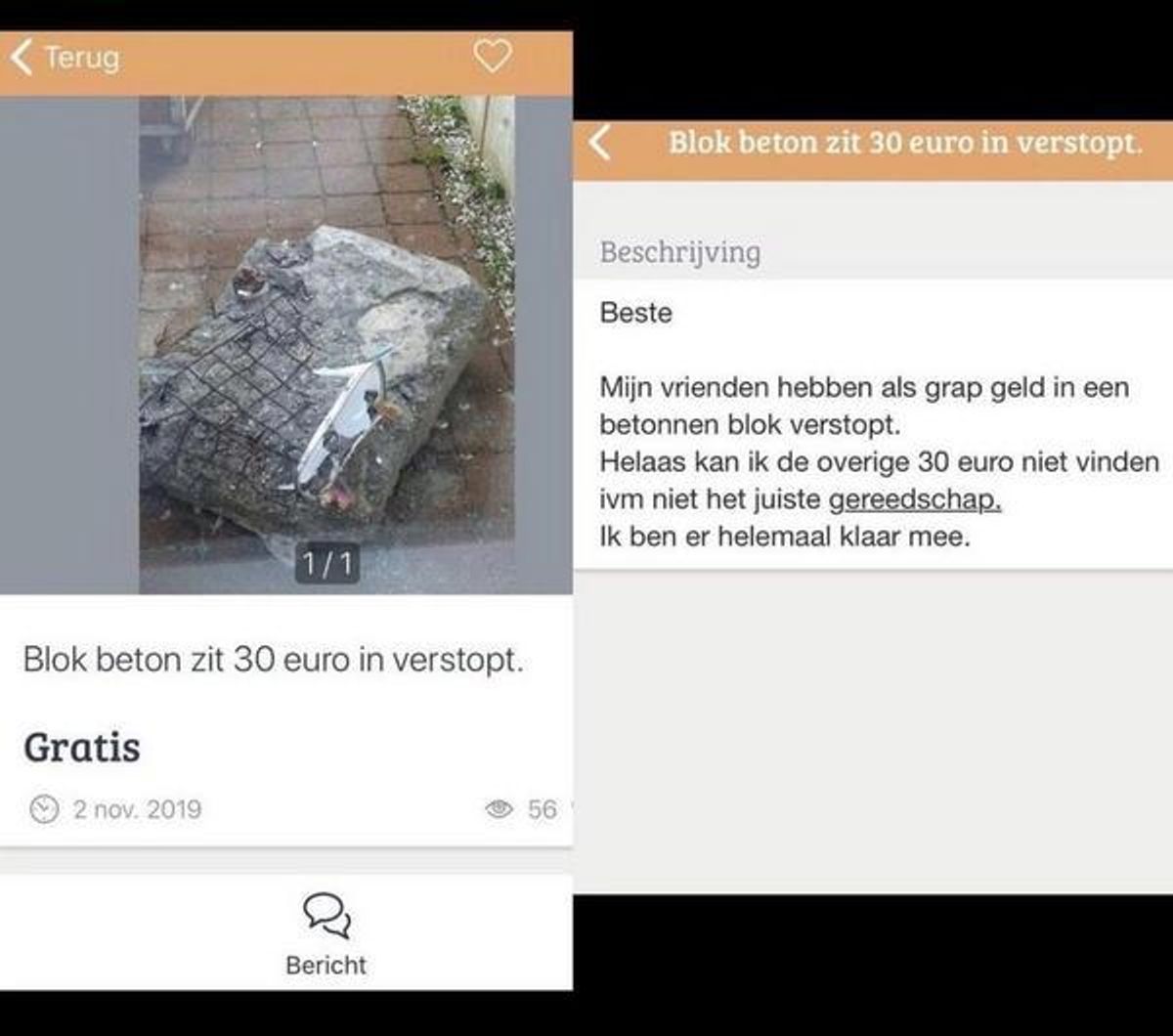The image size is (1173, 1036).
Task: Select the Beschrijving section label
Action: pos(680,252)
